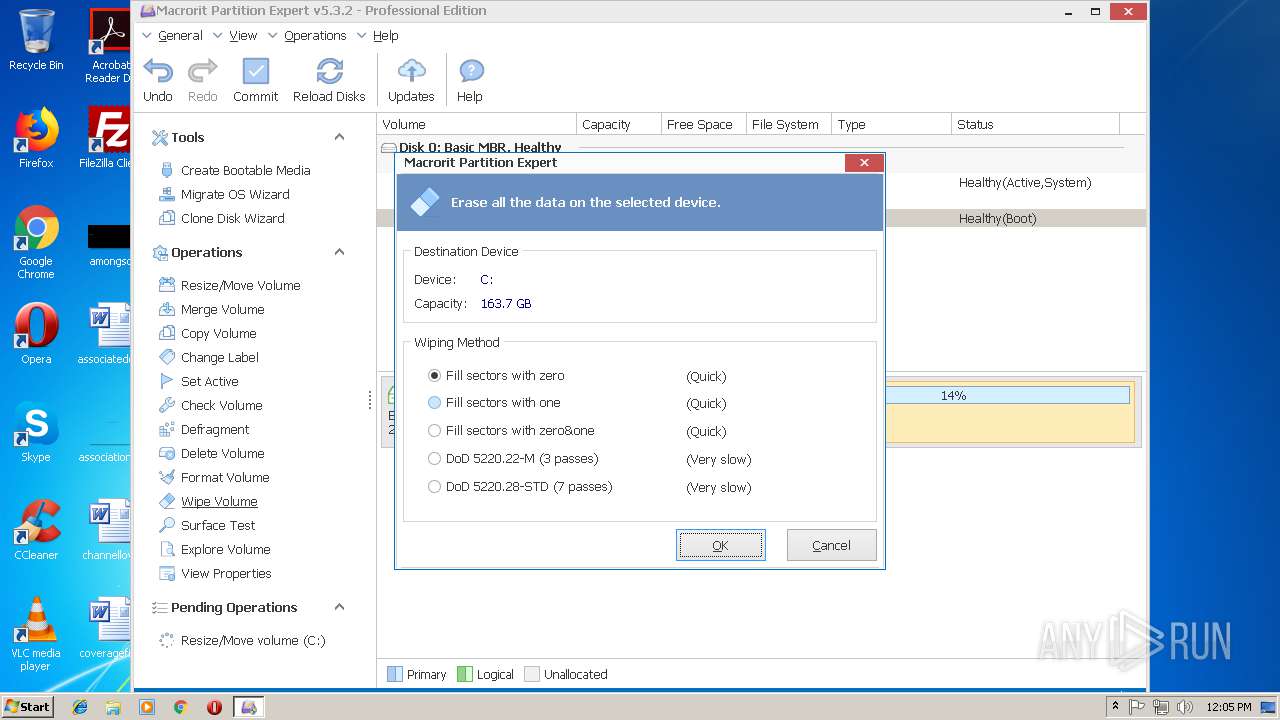
Task: Click the Redo toolbar icon
Action: 203,72
